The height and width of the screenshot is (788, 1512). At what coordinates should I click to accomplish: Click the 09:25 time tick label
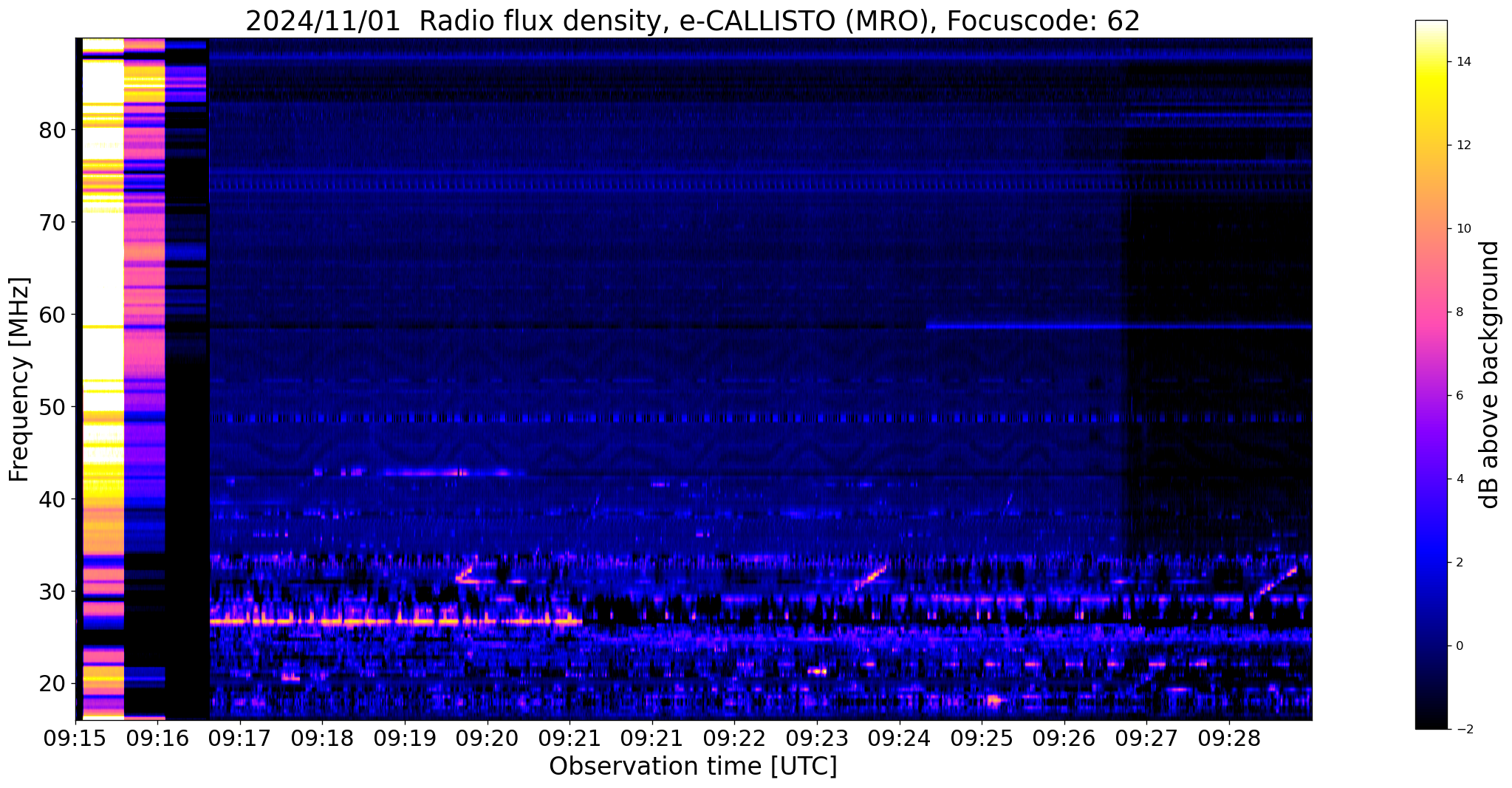pos(982,739)
